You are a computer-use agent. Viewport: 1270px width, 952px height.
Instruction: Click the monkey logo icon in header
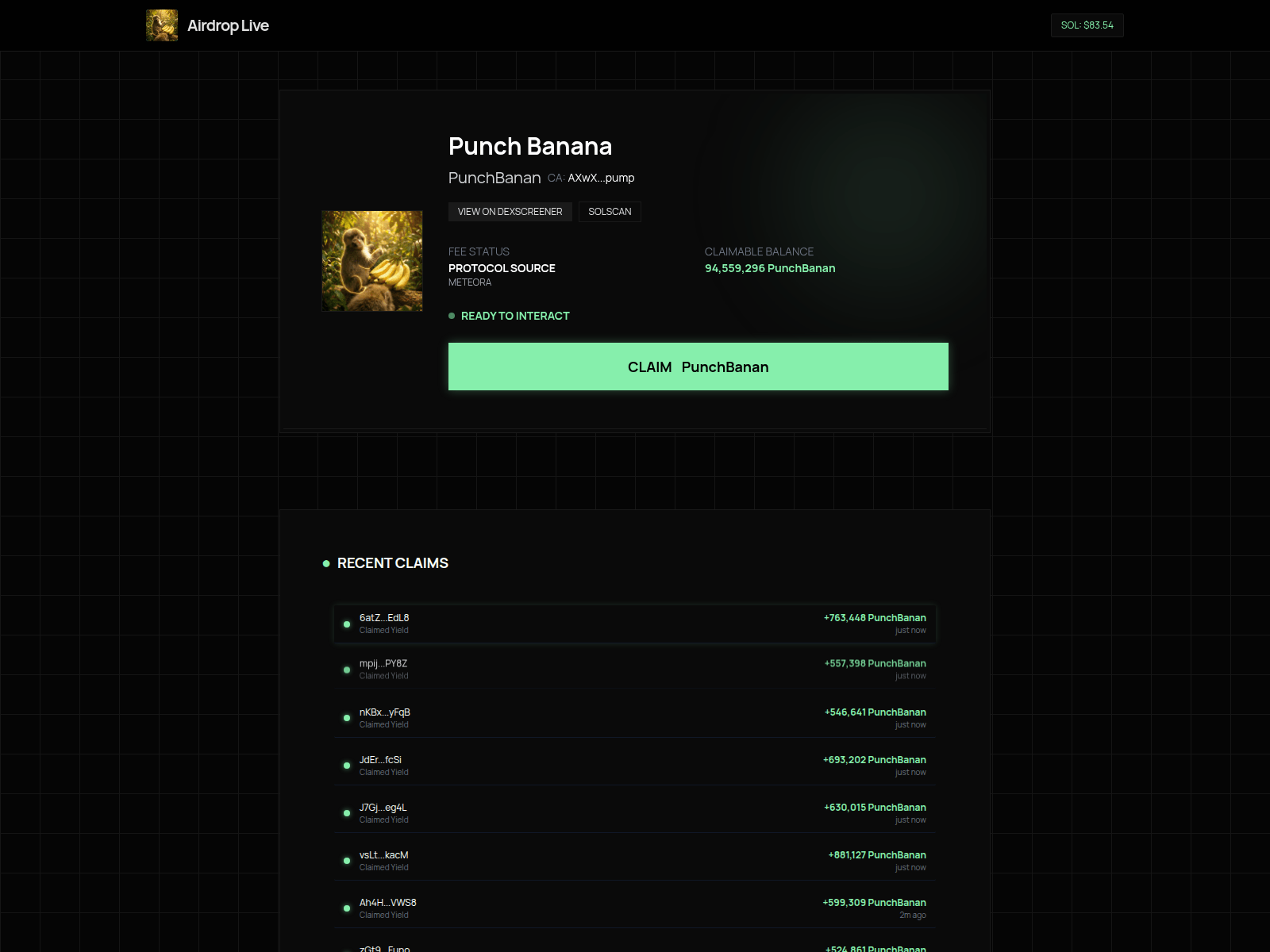pos(161,25)
